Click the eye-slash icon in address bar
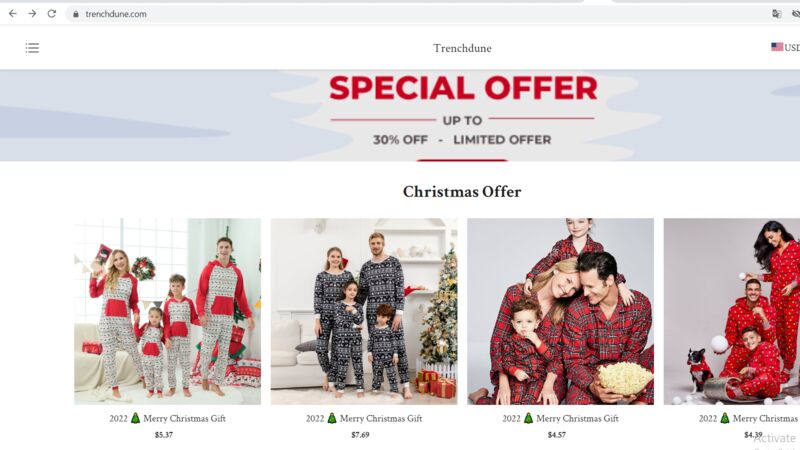 coord(796,14)
